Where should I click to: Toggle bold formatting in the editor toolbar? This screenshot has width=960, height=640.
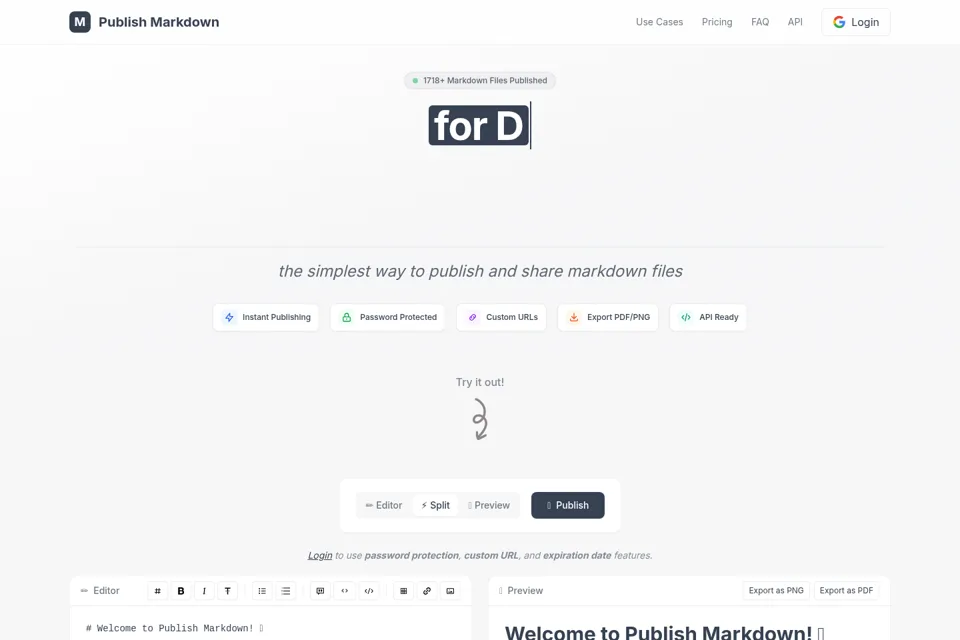[x=181, y=591]
